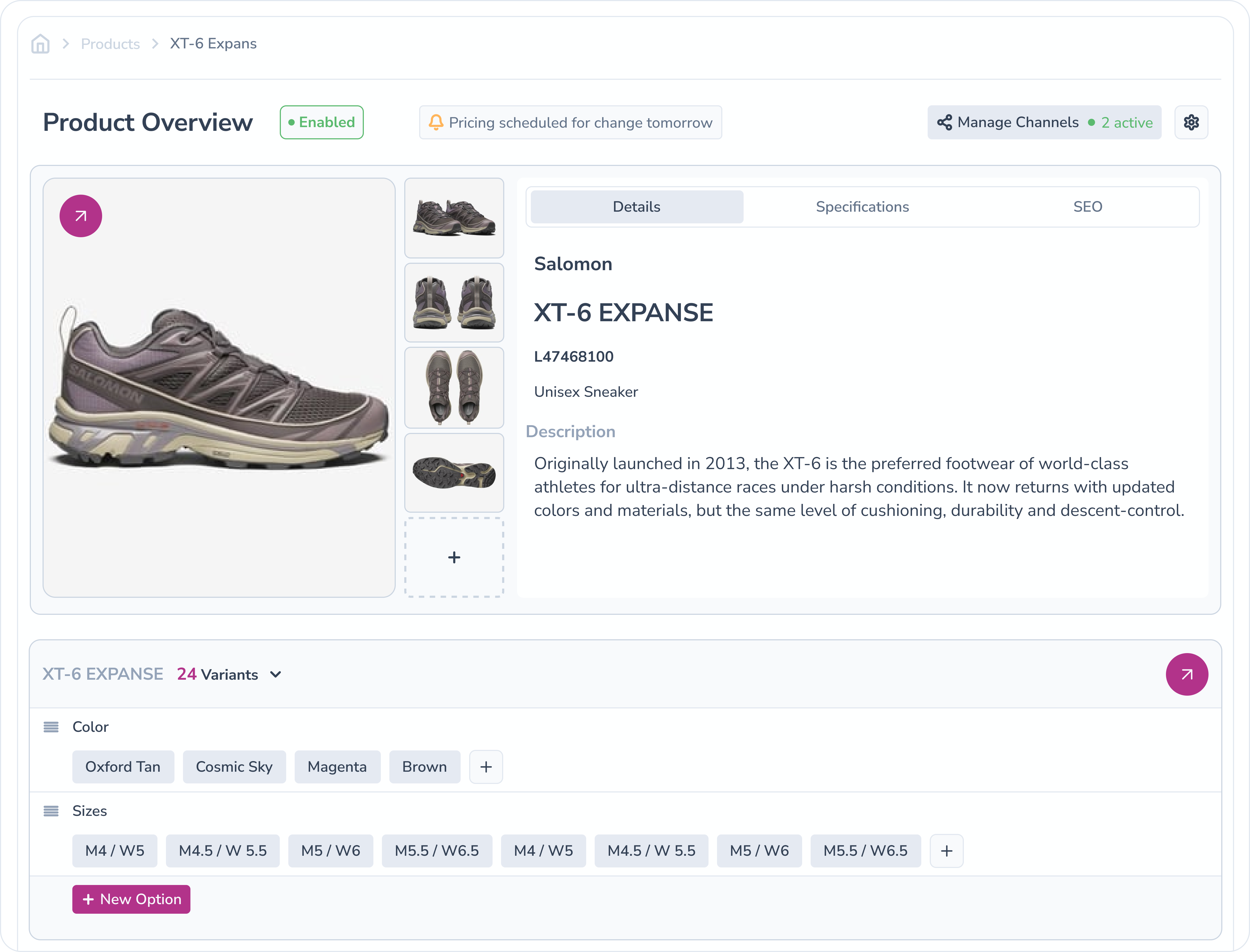Click the add image placeholder box

click(x=454, y=558)
